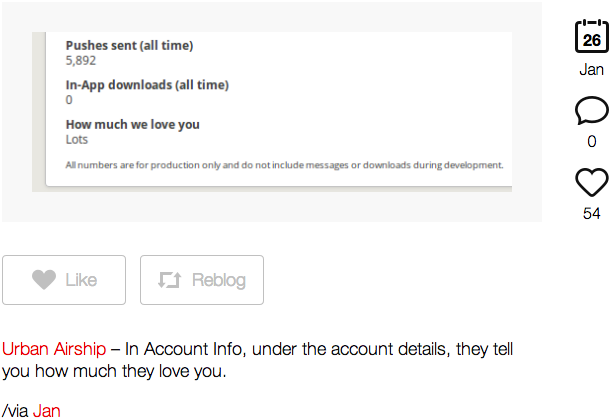Screen dimensions: 611x420
Task: Click the gray heart inside the Like button
Action: [x=44, y=280]
